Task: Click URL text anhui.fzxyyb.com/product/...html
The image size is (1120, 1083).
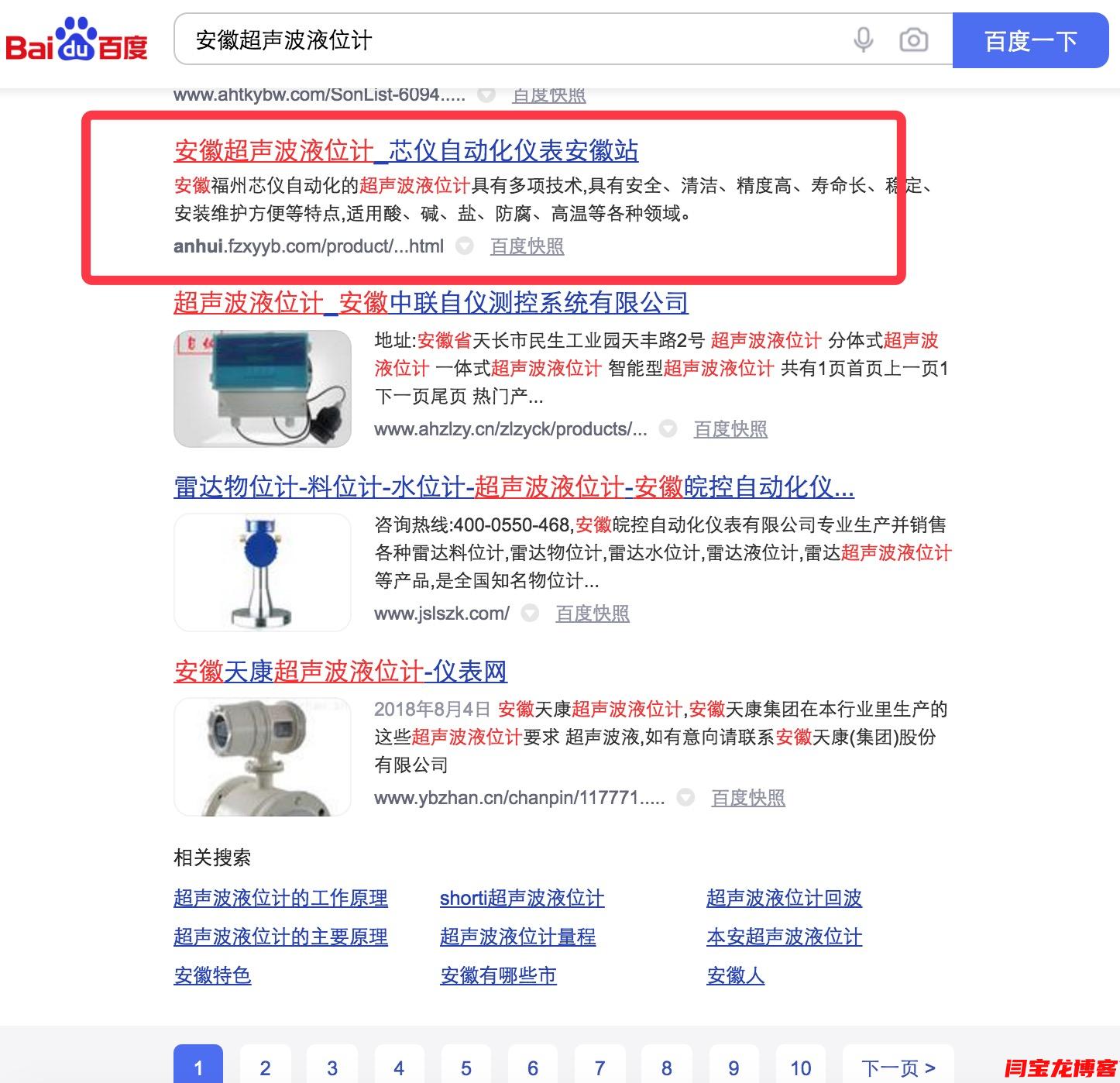Action: [309, 246]
